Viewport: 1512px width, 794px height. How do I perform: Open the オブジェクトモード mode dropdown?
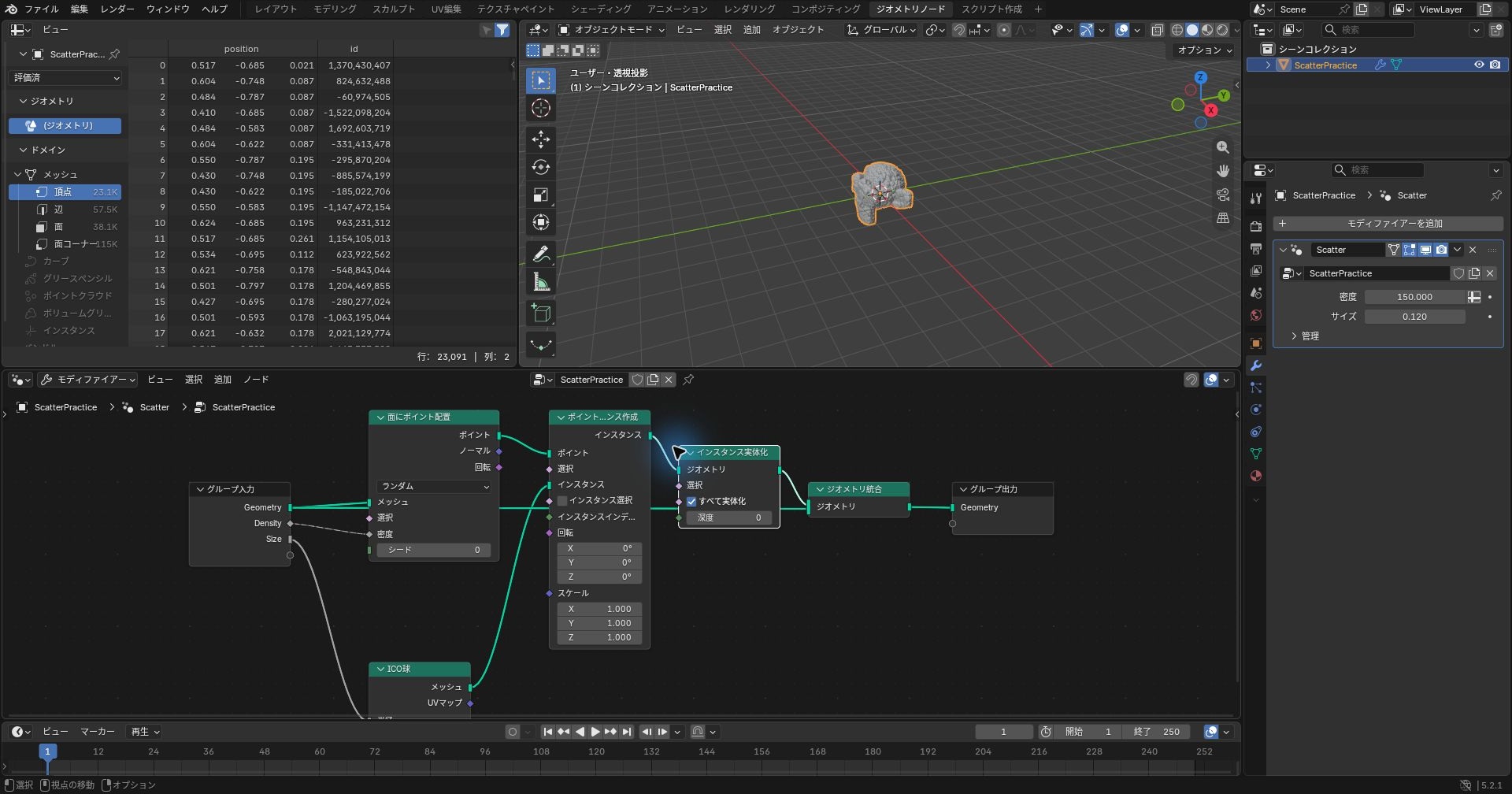pyautogui.click(x=611, y=30)
